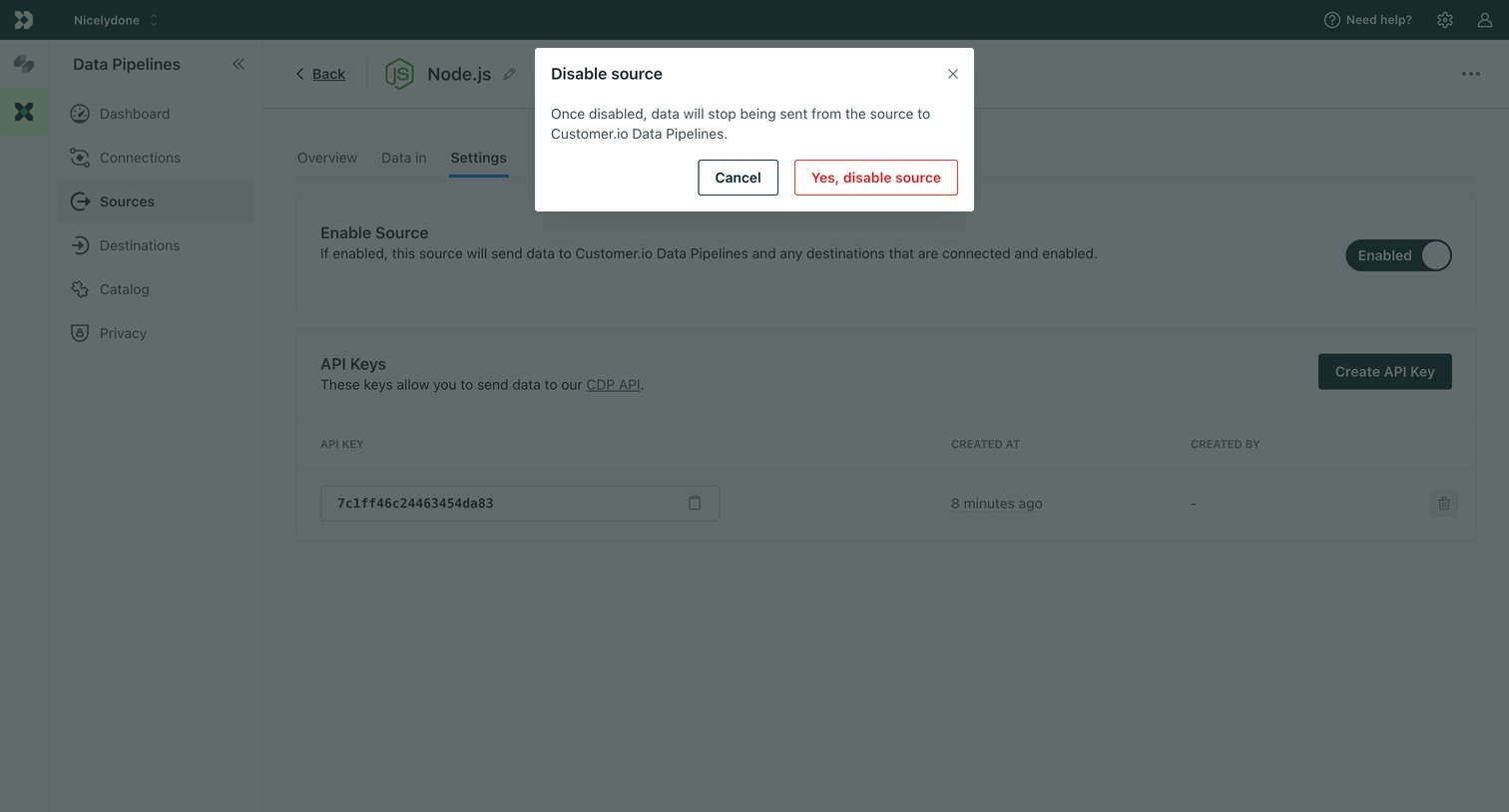Open settings gear in top bar
1509x812 pixels.
tap(1445, 20)
